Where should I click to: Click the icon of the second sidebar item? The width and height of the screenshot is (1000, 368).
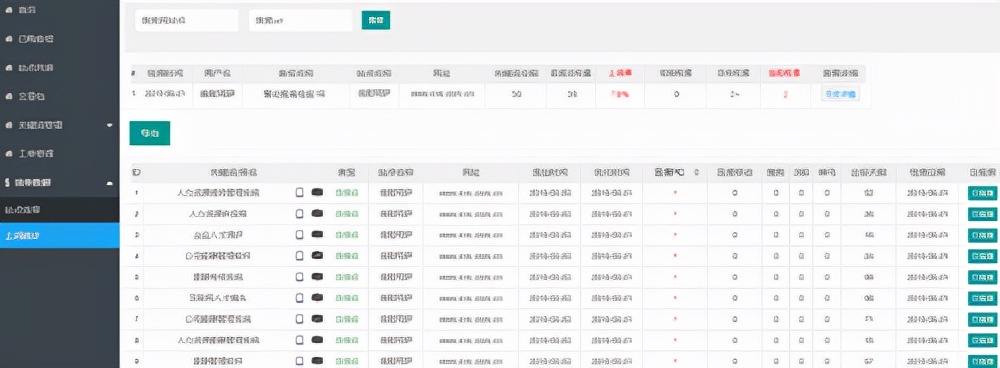tap(9, 39)
